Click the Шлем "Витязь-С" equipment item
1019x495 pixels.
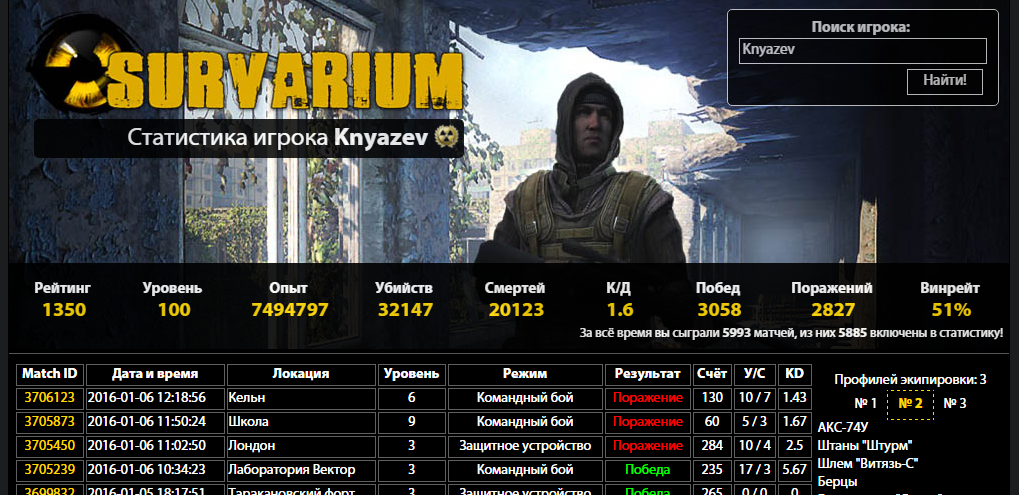[868, 464]
